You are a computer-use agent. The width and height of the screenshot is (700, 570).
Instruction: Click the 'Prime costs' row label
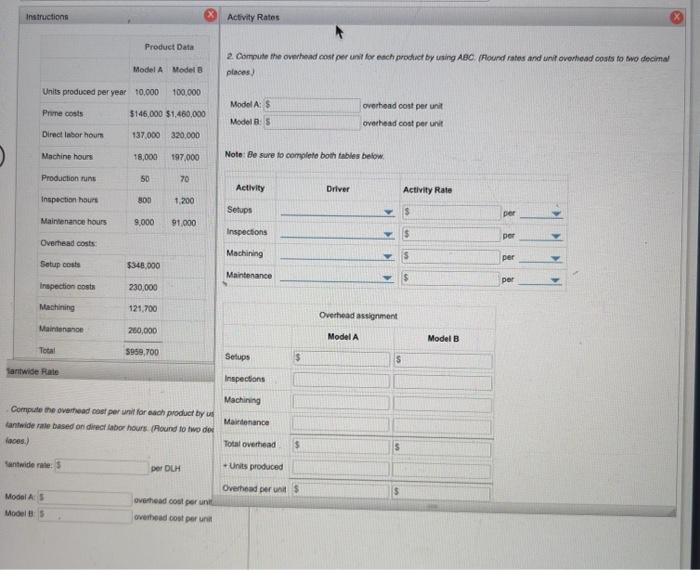(62, 113)
